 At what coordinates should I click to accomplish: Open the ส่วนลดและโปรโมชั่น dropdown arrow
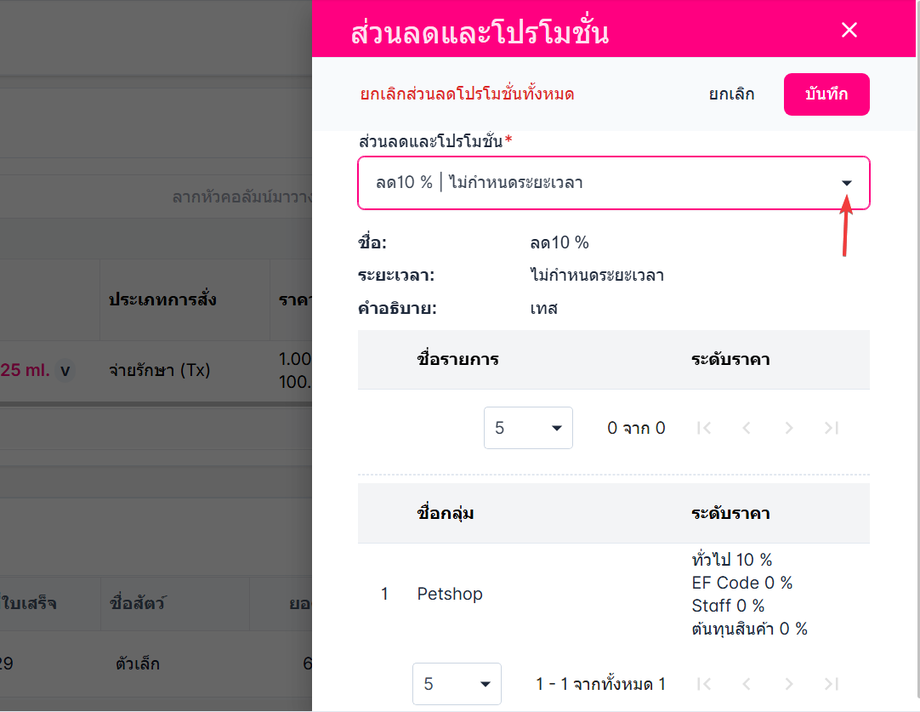(x=846, y=183)
